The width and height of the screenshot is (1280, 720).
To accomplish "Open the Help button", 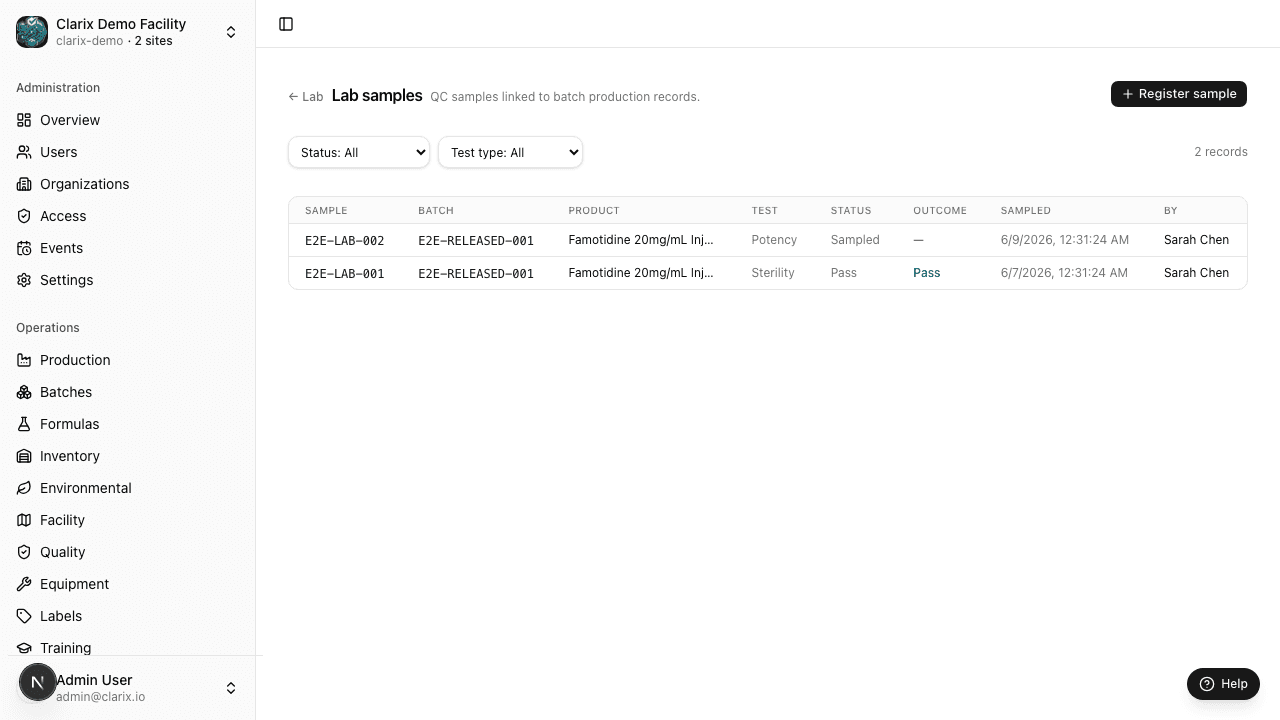I will (x=1223, y=684).
